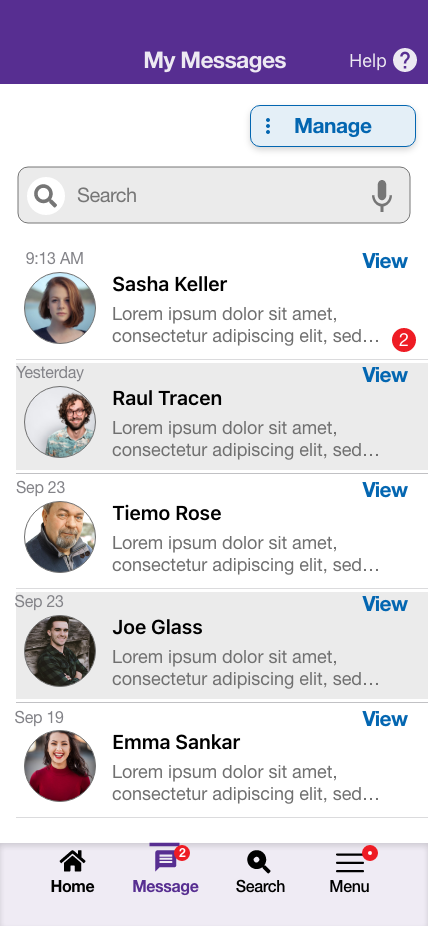Open the Manage button
The height and width of the screenshot is (926, 428).
[x=333, y=126]
